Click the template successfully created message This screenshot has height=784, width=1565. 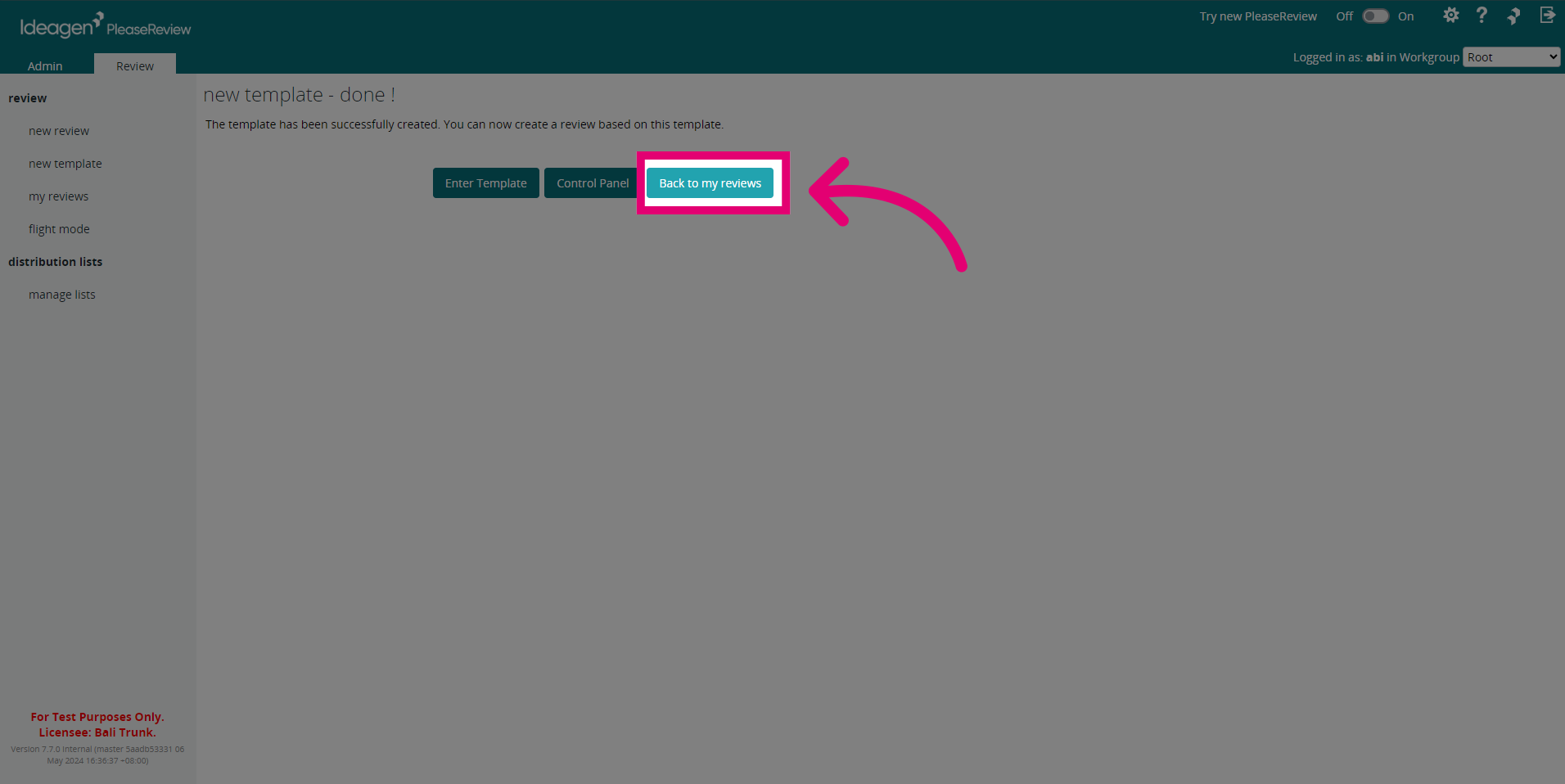[x=464, y=124]
